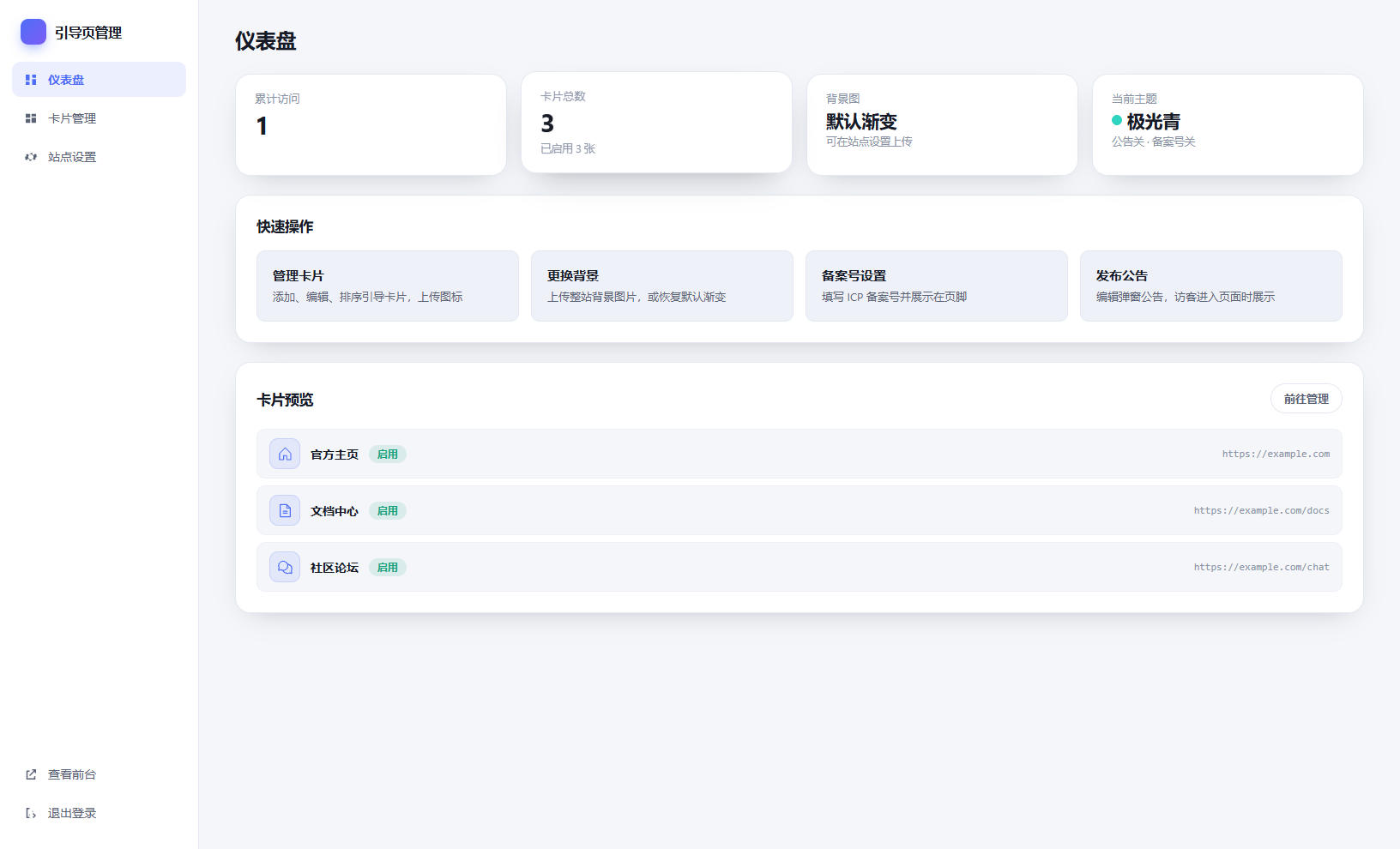Click the 官方主页 card name
1400x849 pixels.
coord(335,455)
